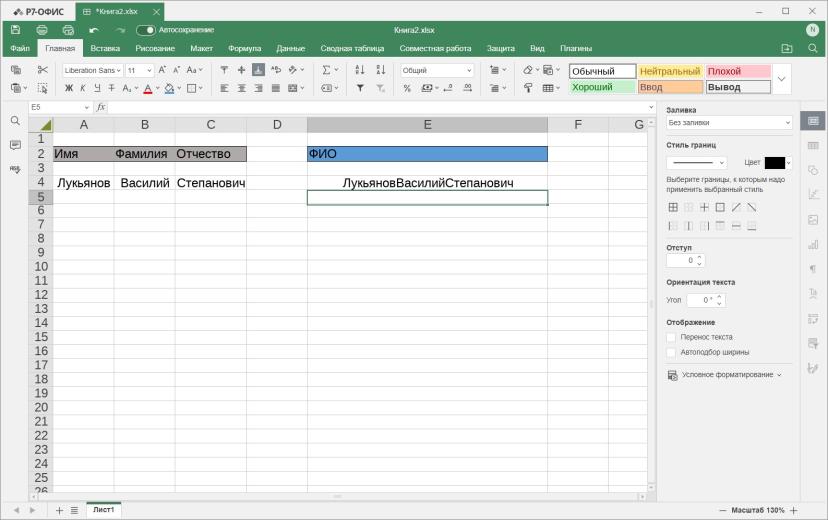Apply filter funnel icon
Viewport: 828px width, 520px height.
[x=360, y=88]
